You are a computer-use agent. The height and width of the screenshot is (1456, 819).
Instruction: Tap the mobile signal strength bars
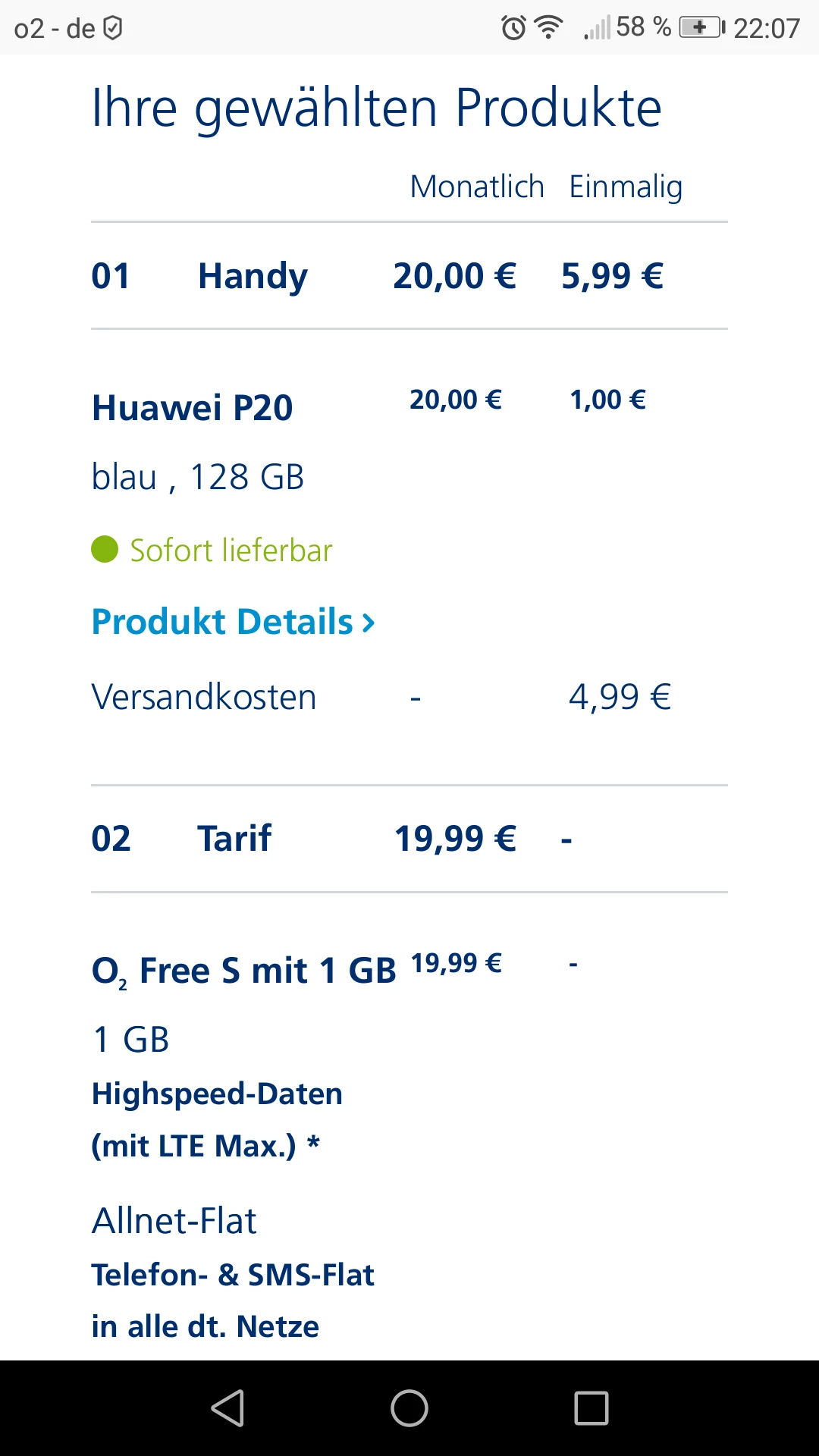click(x=597, y=30)
